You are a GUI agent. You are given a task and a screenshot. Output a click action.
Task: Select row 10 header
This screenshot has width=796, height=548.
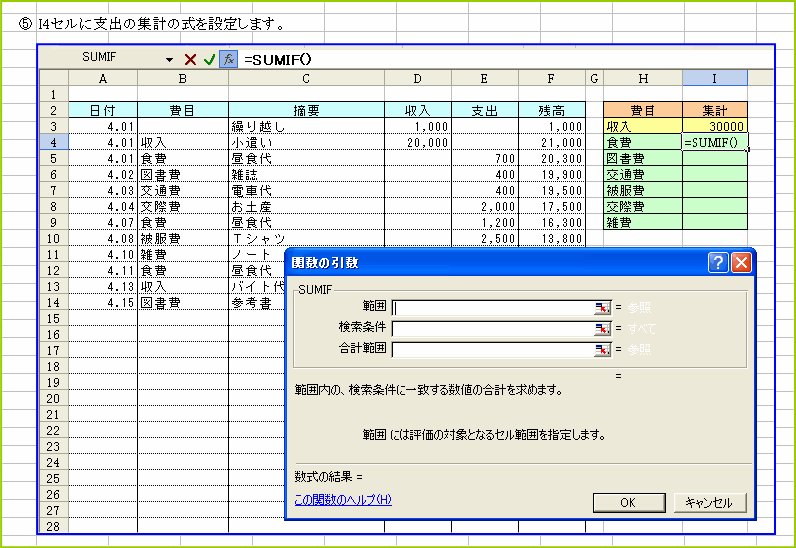coord(54,238)
